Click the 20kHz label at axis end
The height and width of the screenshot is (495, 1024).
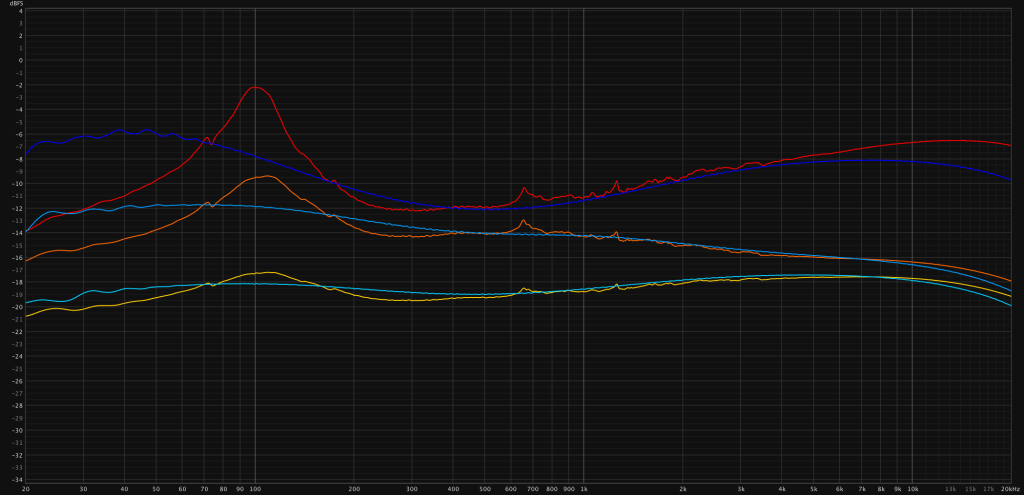(1009, 489)
